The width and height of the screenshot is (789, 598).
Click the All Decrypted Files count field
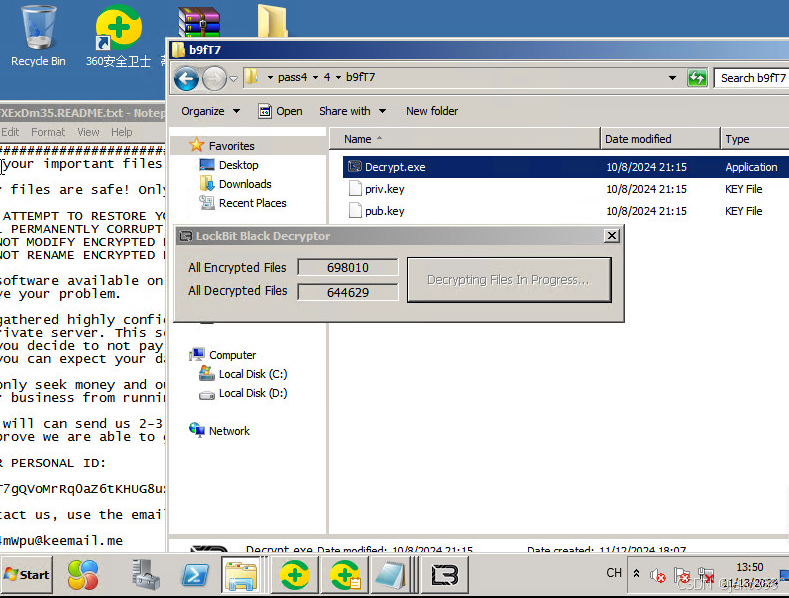pos(348,292)
